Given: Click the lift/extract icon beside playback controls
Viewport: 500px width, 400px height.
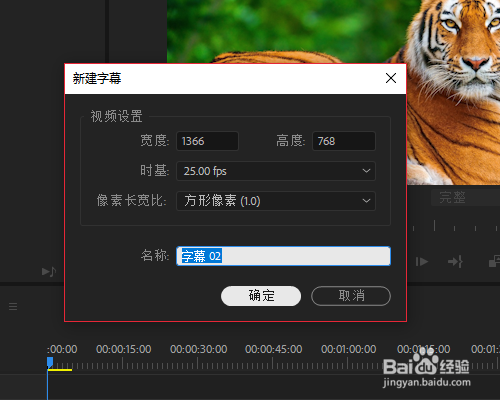Looking at the screenshot, I should [x=495, y=261].
